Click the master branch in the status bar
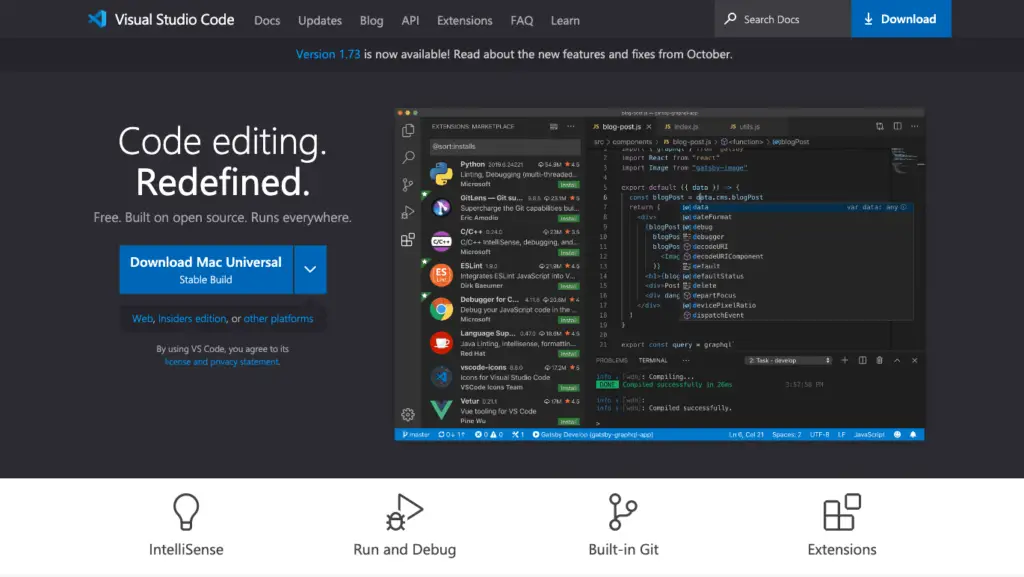 (x=416, y=435)
